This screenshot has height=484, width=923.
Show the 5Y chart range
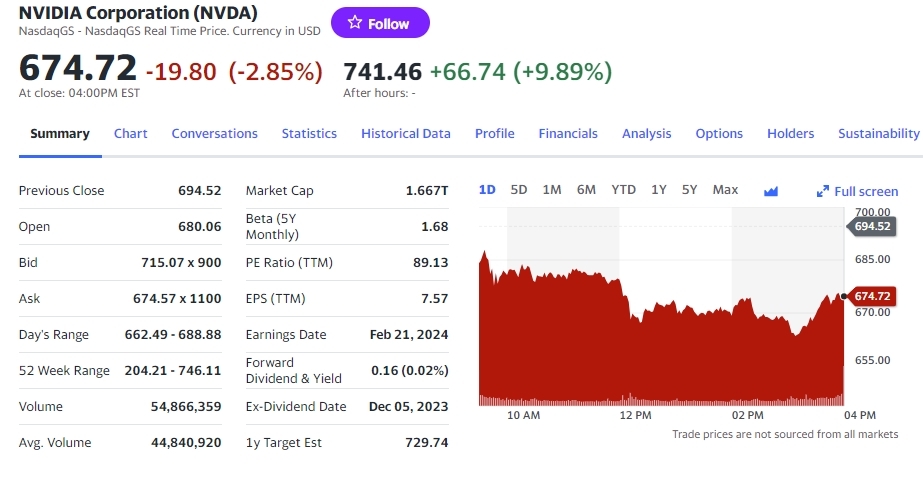click(x=690, y=190)
